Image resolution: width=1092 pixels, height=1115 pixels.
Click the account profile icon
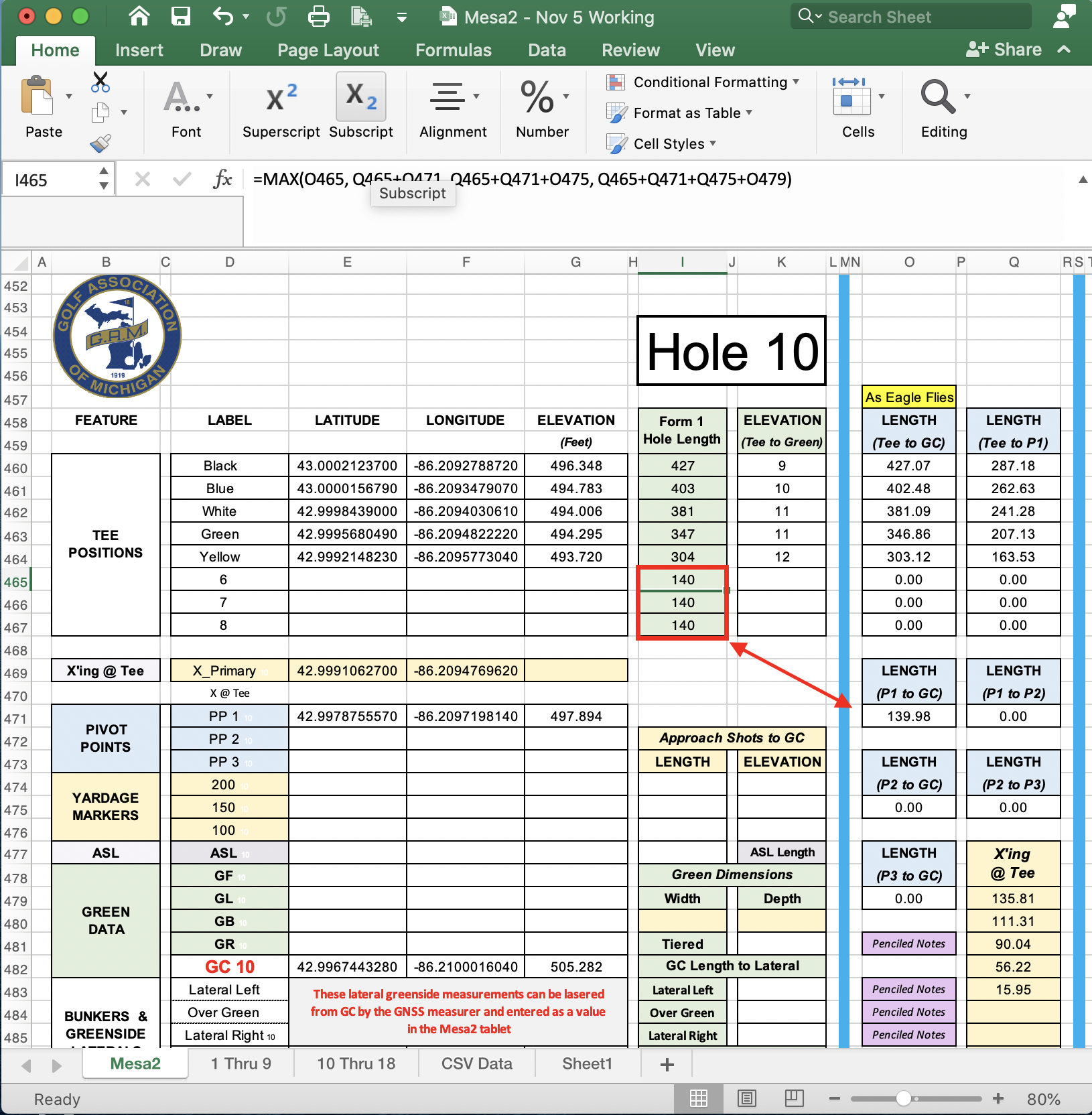point(1064,16)
